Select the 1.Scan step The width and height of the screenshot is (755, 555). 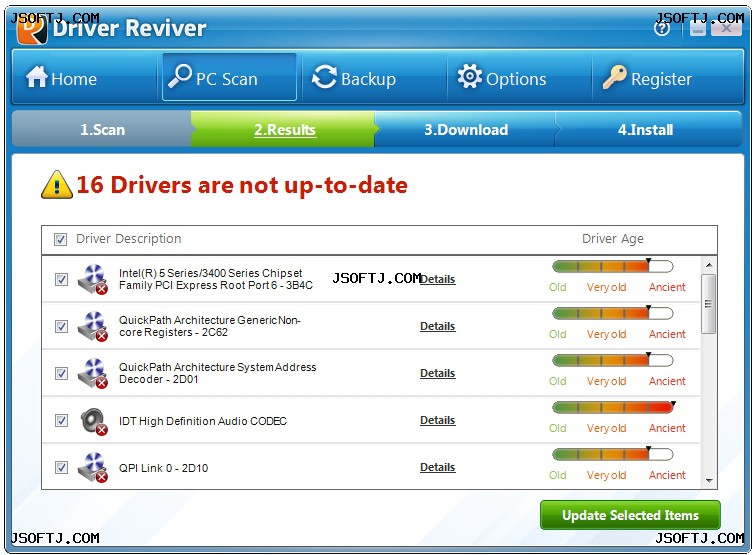[x=102, y=129]
